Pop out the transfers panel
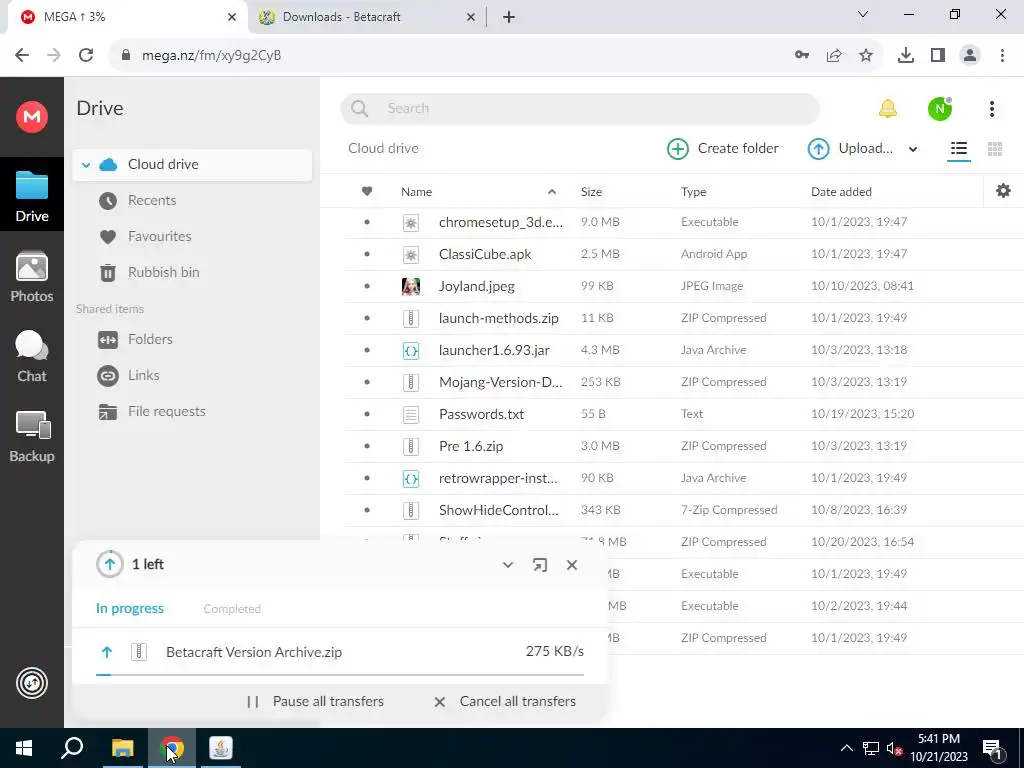 (x=539, y=565)
